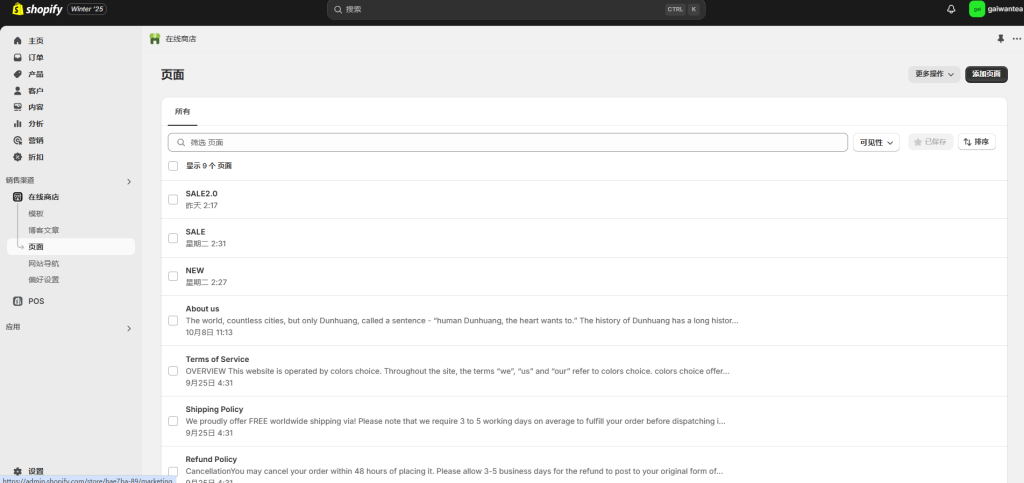This screenshot has height=483, width=1024.
Task: Open 网站导航 in the online store submenu
Action: click(43, 263)
